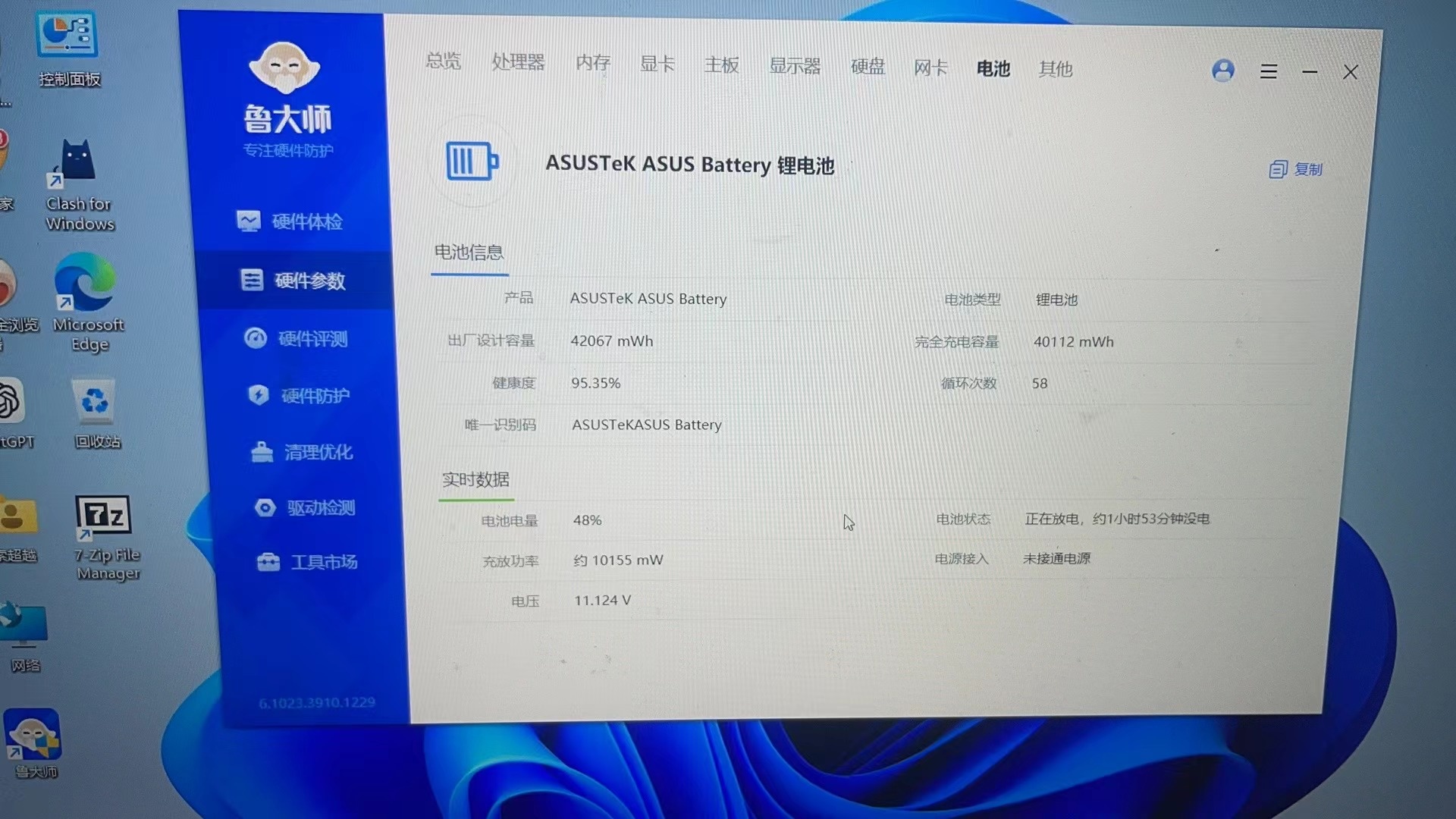This screenshot has height=819, width=1456.
Task: Click the version number 6.1023.3910.1229
Action: 317,703
